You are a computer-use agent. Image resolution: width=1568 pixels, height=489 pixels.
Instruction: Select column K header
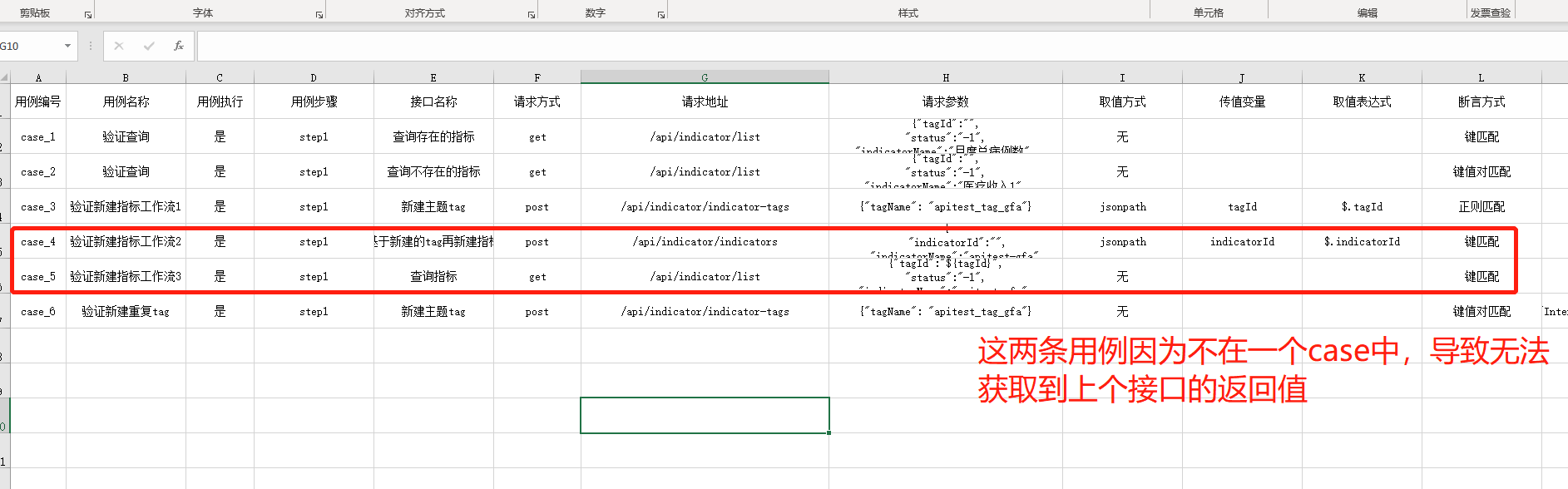(1362, 77)
